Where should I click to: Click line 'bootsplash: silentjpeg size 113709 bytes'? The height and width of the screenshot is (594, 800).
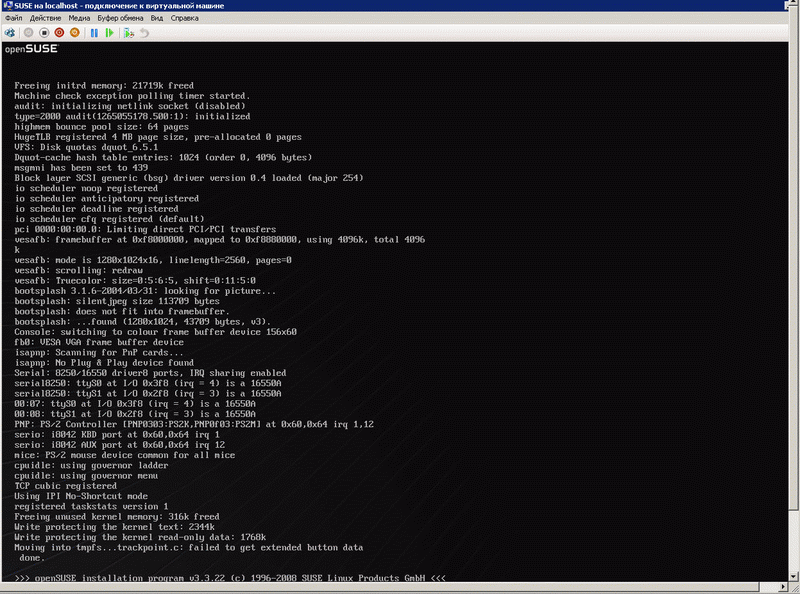117,301
